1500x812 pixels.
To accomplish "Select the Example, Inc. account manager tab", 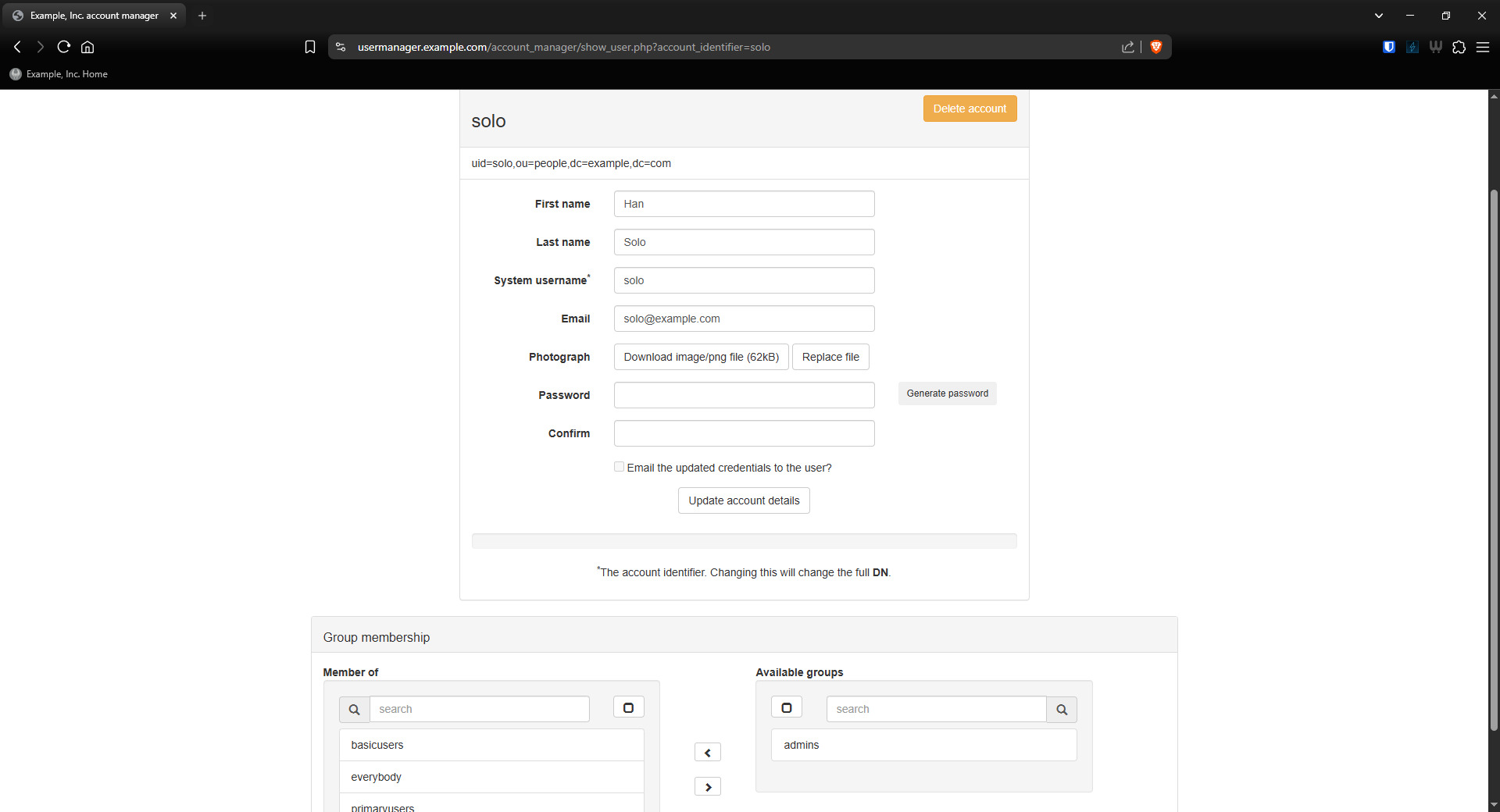I will [x=94, y=16].
